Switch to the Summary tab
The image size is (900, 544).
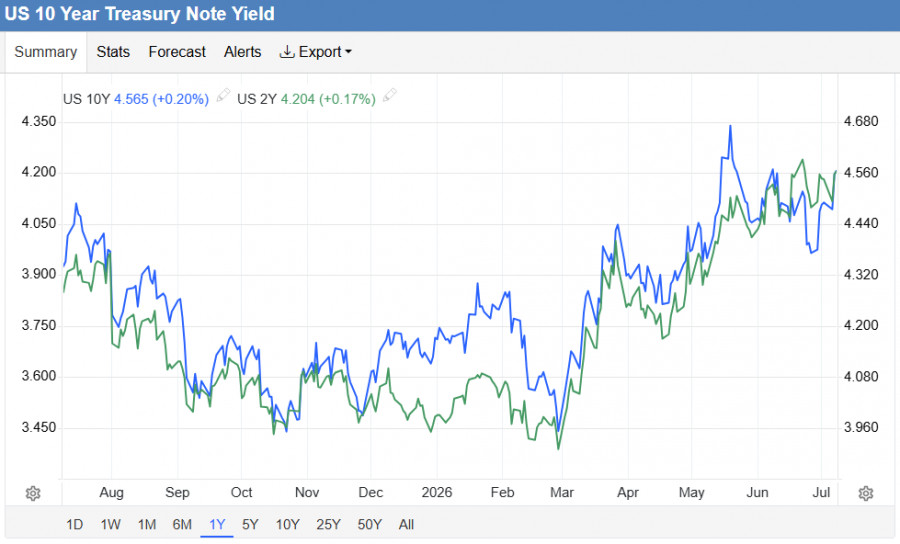(x=46, y=52)
